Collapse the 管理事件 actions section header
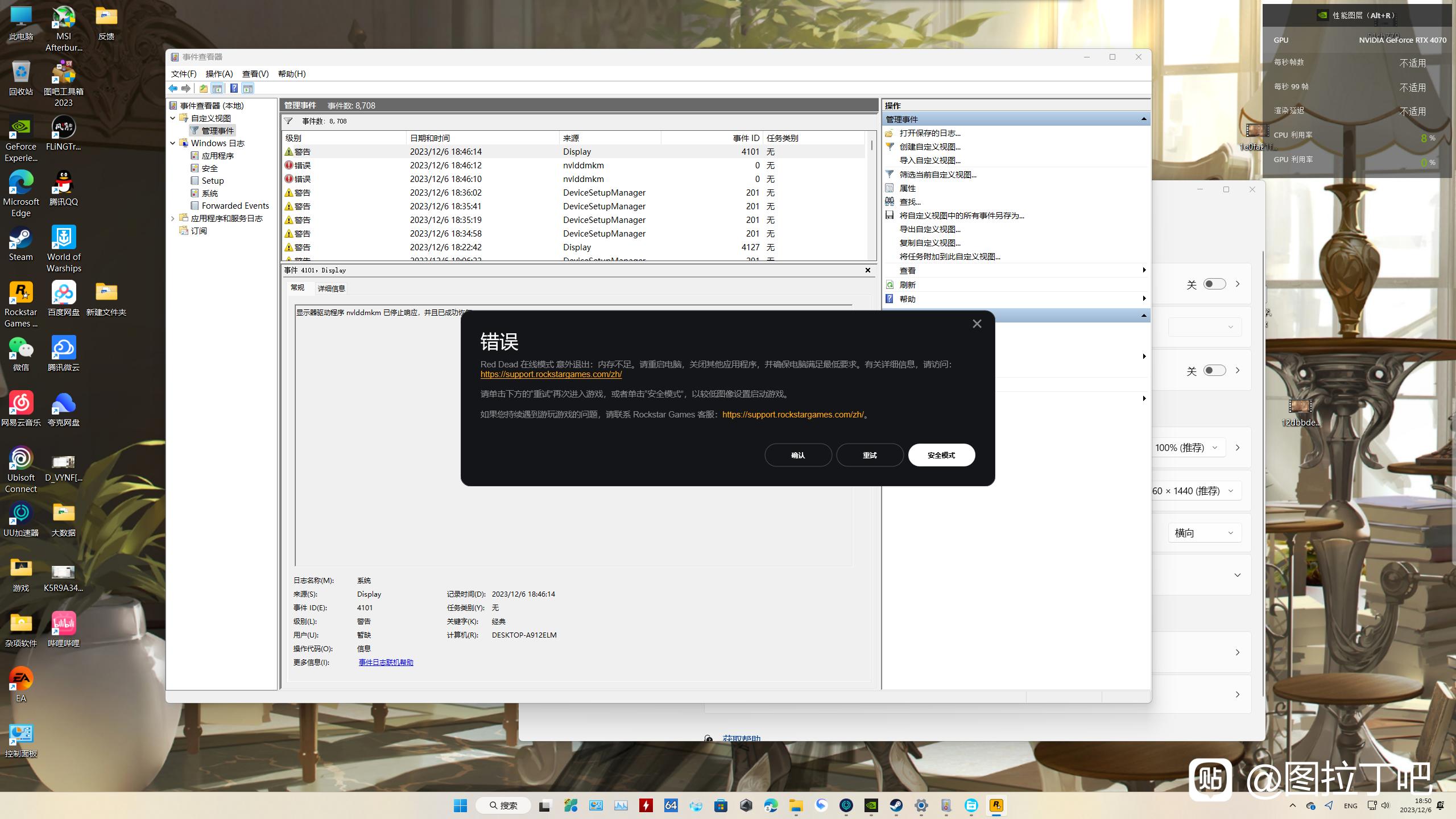This screenshot has width=1456, height=819. [x=1143, y=119]
